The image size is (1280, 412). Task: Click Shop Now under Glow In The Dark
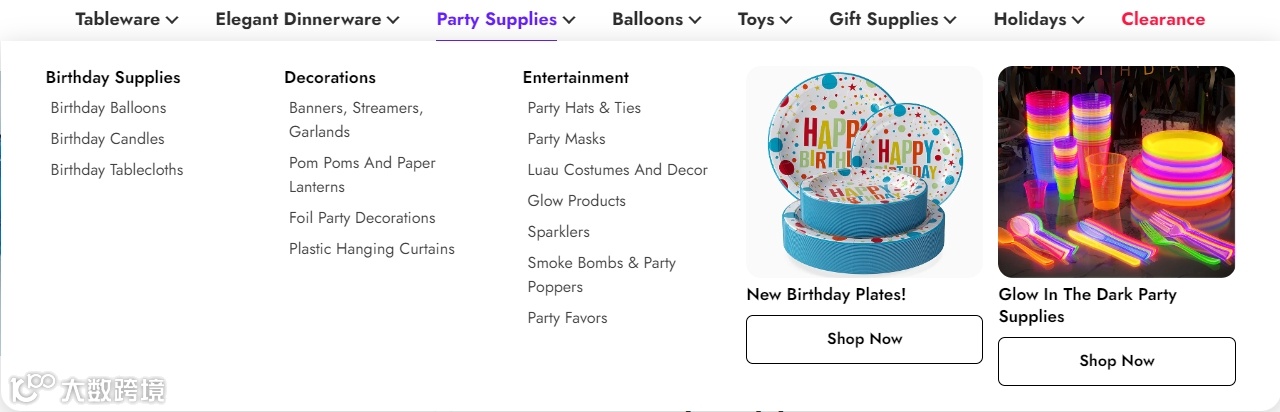pos(1116,361)
